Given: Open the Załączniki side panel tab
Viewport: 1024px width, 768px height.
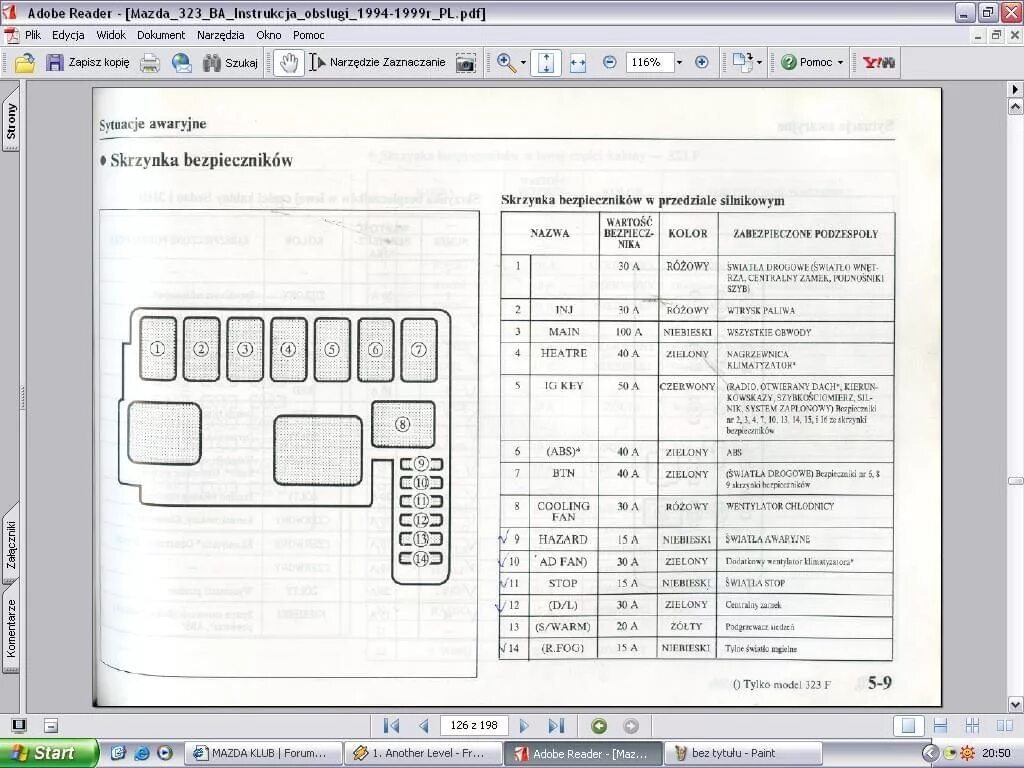Looking at the screenshot, I should pyautogui.click(x=10, y=543).
